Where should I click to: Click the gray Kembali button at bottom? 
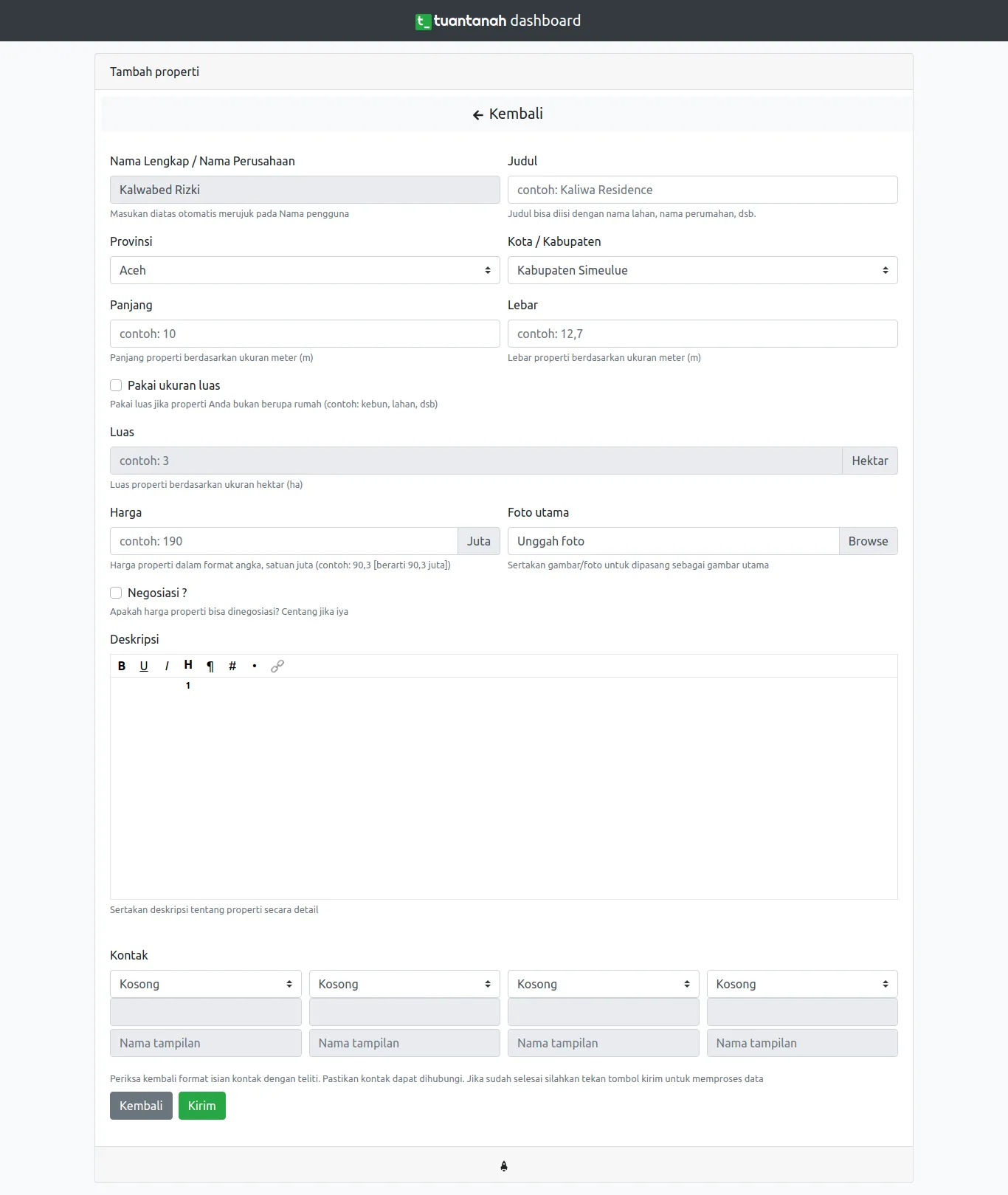click(x=141, y=1106)
